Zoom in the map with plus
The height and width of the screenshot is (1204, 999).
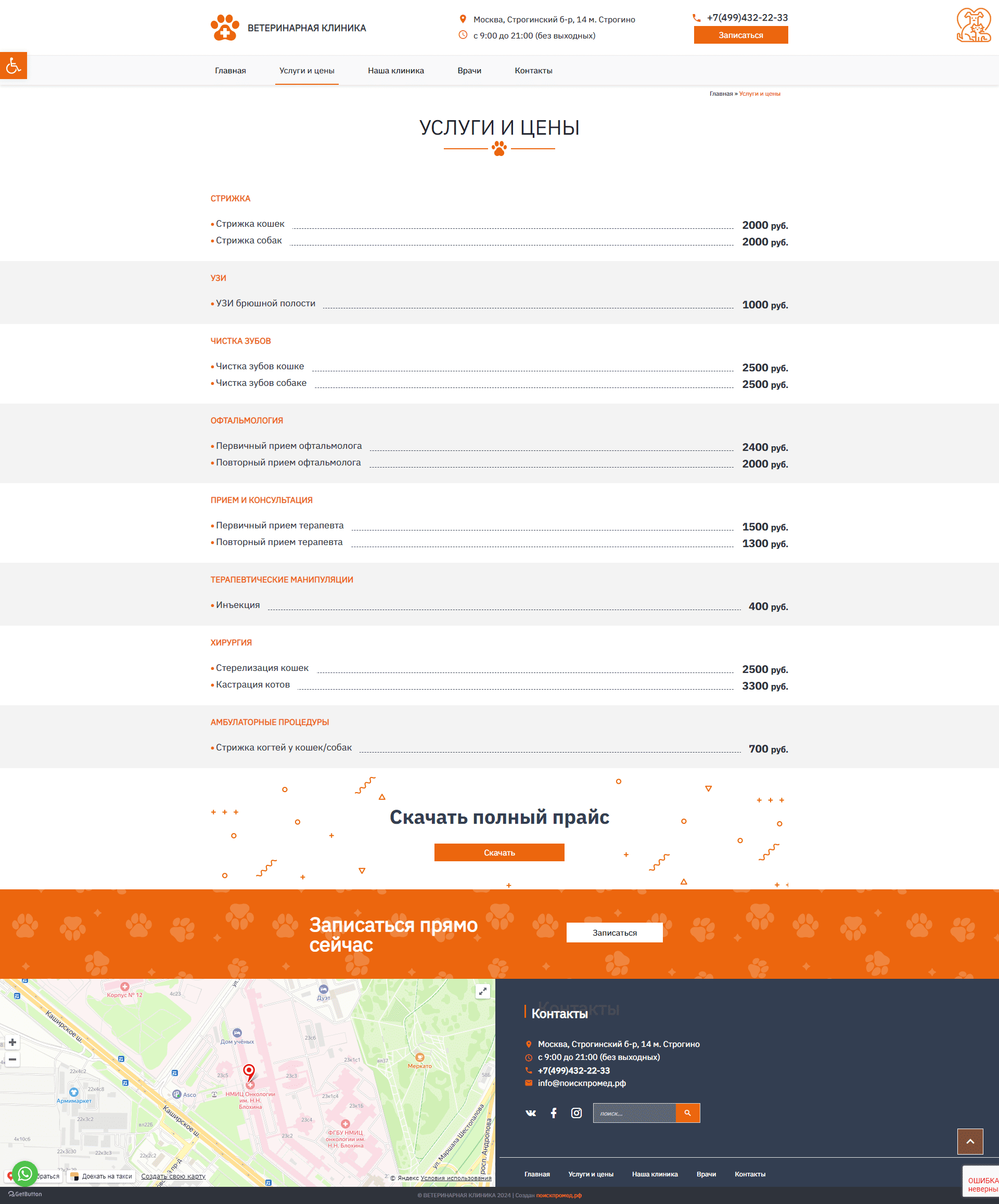pyautogui.click(x=12, y=1042)
